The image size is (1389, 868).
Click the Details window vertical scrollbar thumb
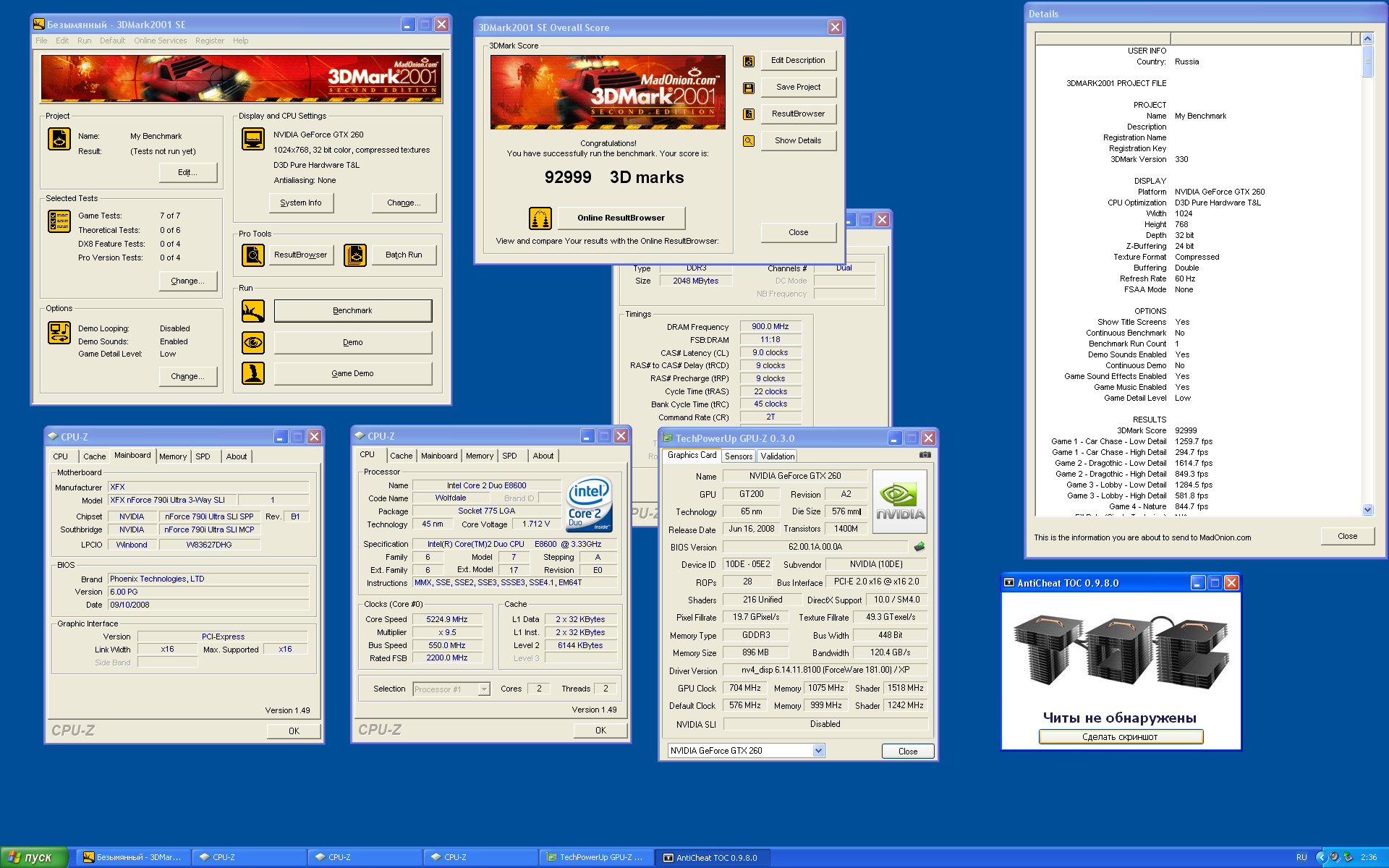coord(1367,61)
